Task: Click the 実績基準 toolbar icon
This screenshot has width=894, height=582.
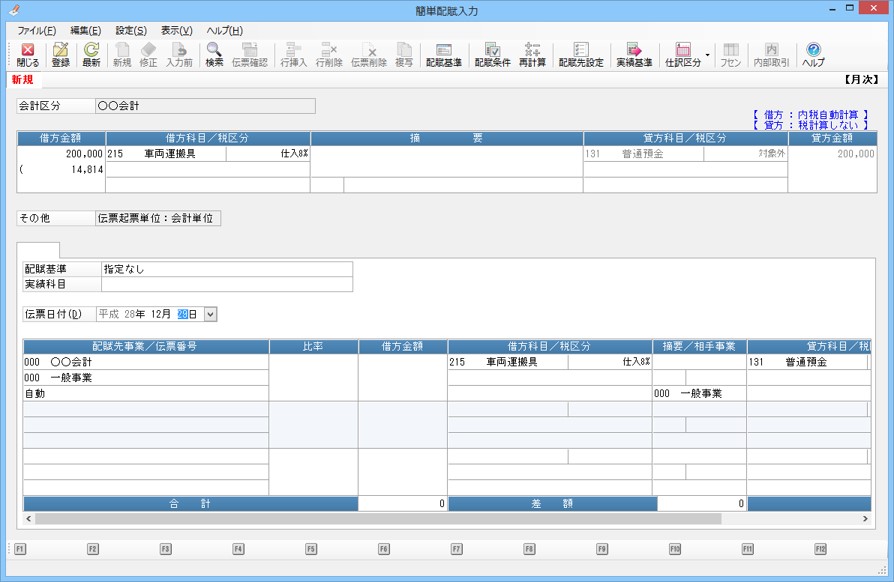Action: (x=633, y=54)
